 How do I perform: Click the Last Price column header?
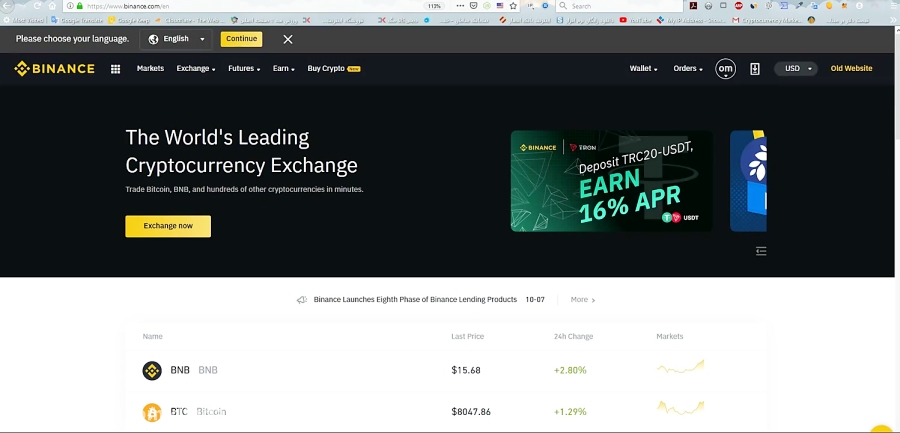(467, 337)
